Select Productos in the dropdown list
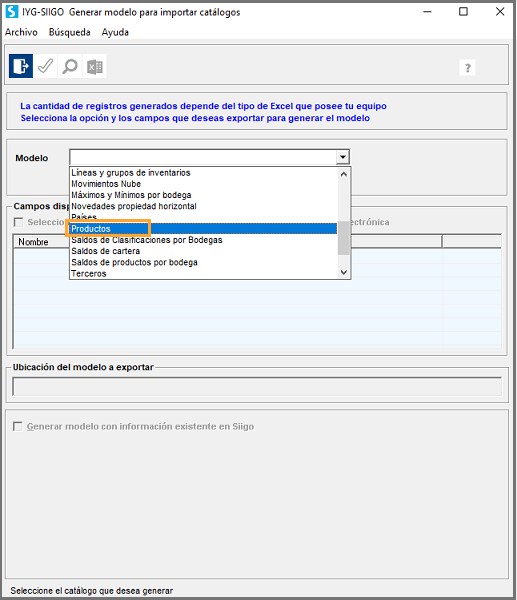 coord(204,229)
